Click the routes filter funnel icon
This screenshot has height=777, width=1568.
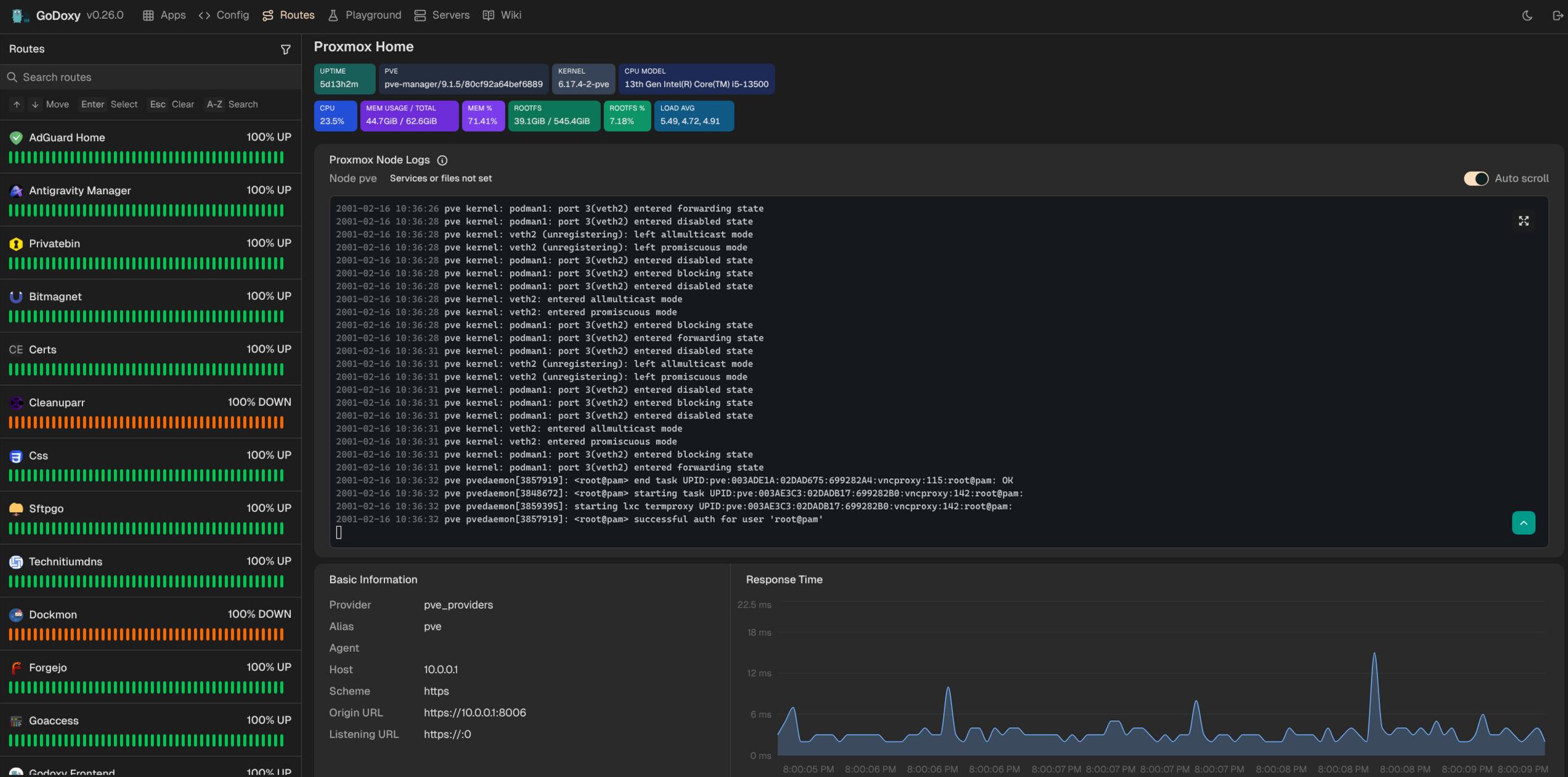pos(285,49)
